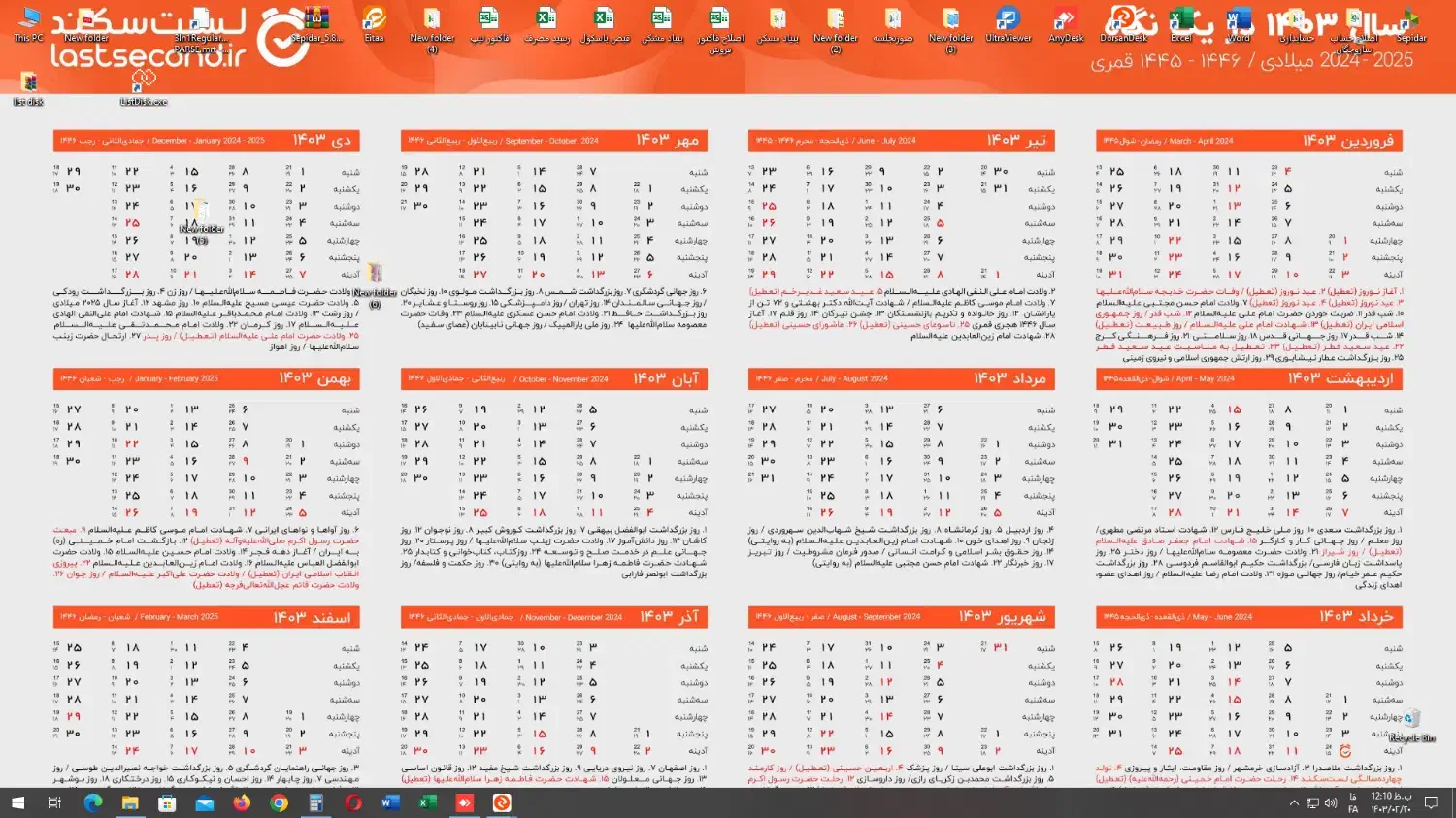Select the This PC desktop icon
The height and width of the screenshot is (818, 1456).
[x=28, y=24]
